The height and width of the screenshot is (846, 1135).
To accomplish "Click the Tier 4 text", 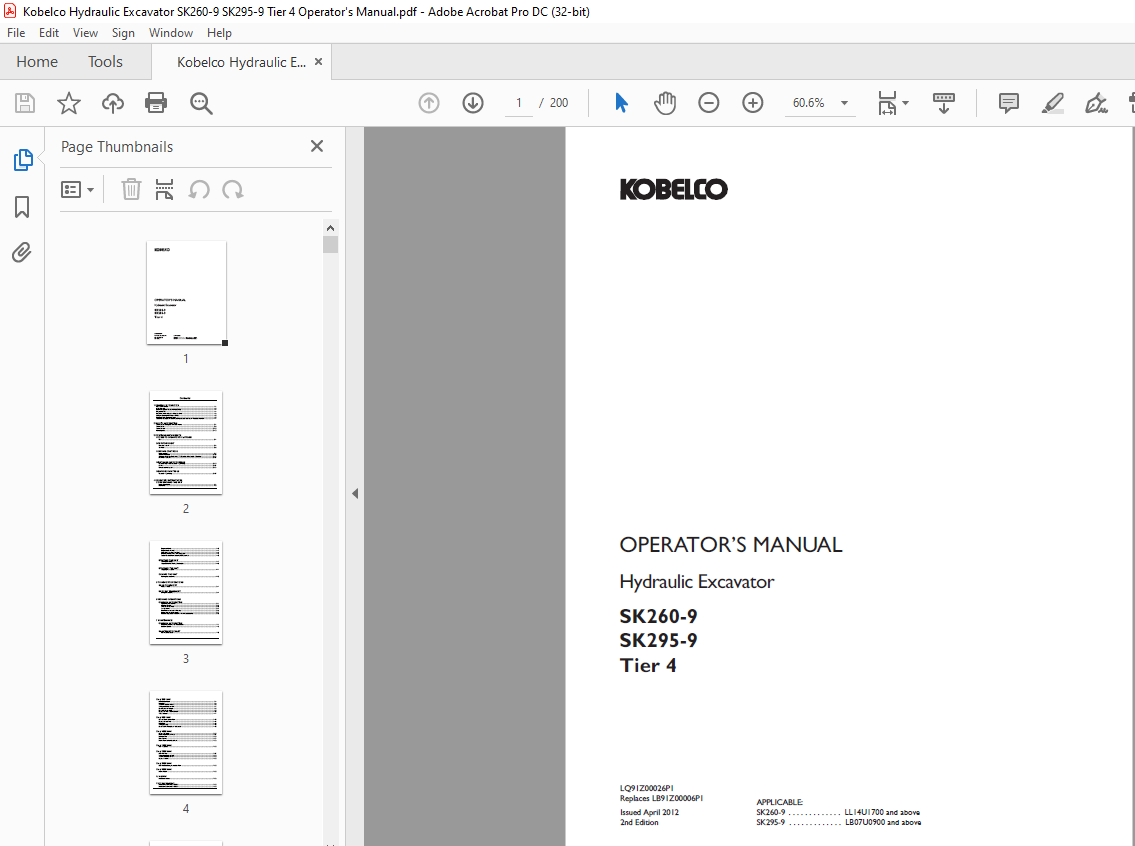I will coord(648,665).
